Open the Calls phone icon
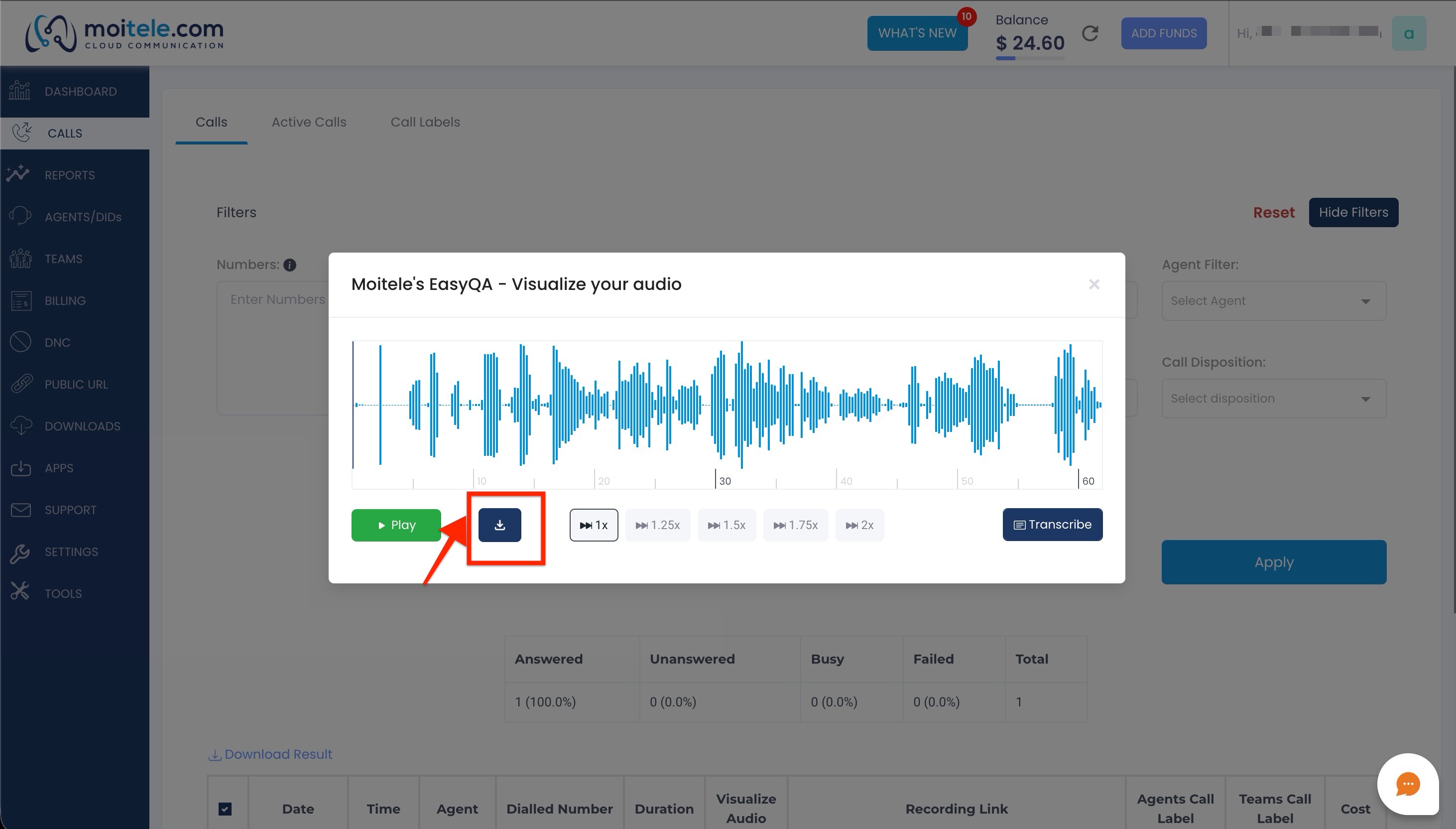The width and height of the screenshot is (1456, 829). coord(22,133)
